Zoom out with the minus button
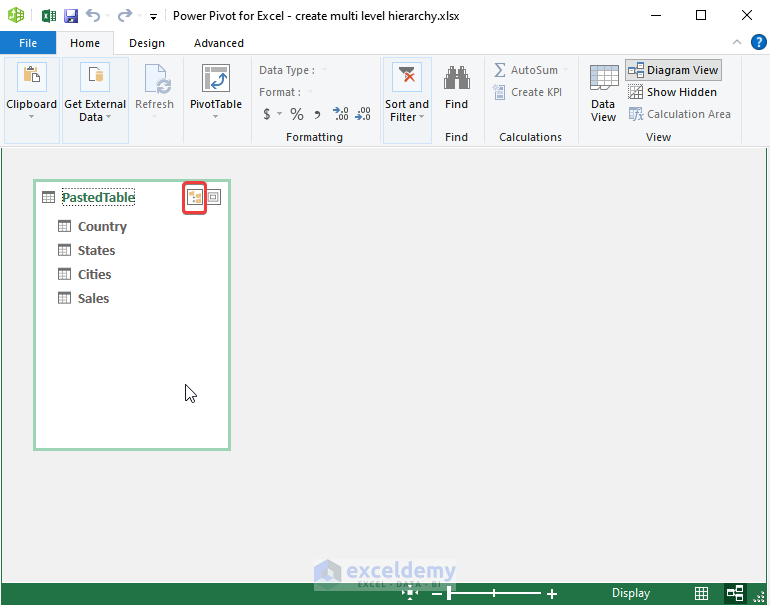The height and width of the screenshot is (606, 770). click(x=437, y=594)
